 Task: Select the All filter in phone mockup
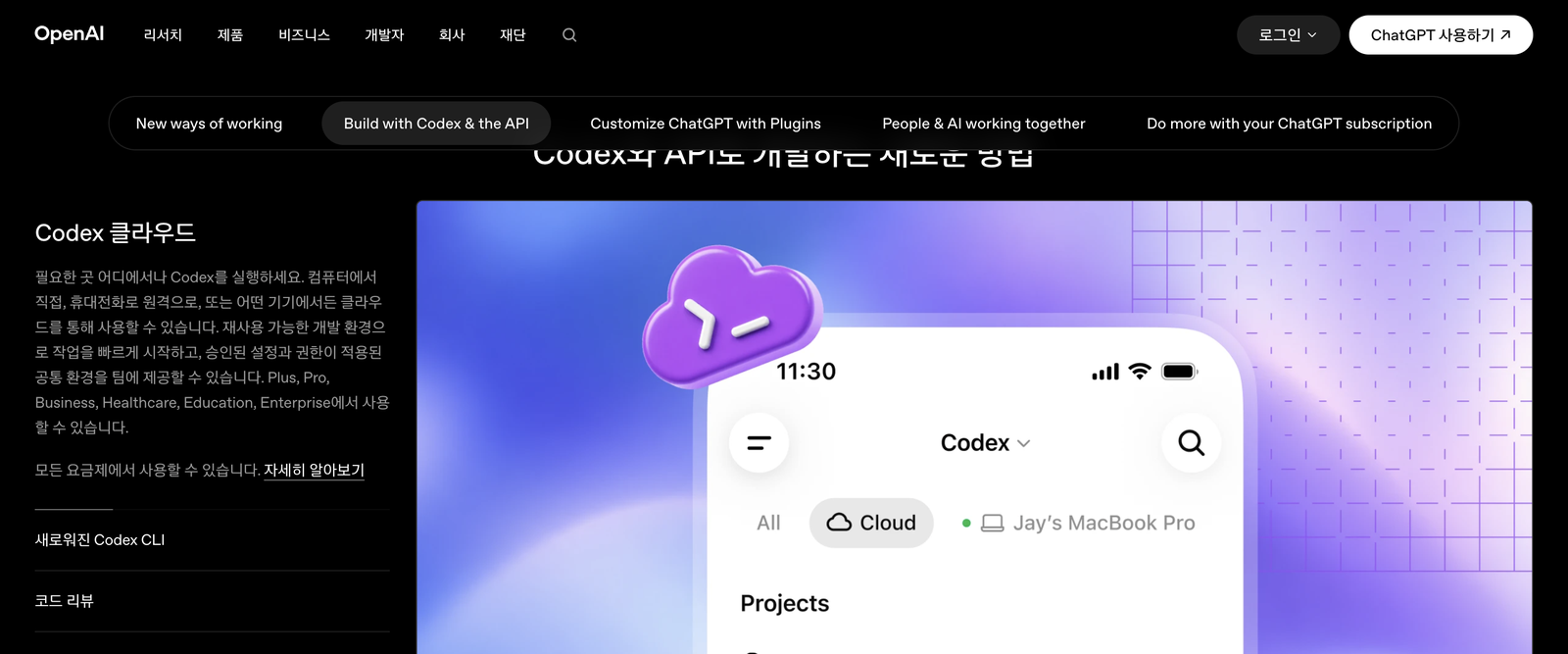768,524
